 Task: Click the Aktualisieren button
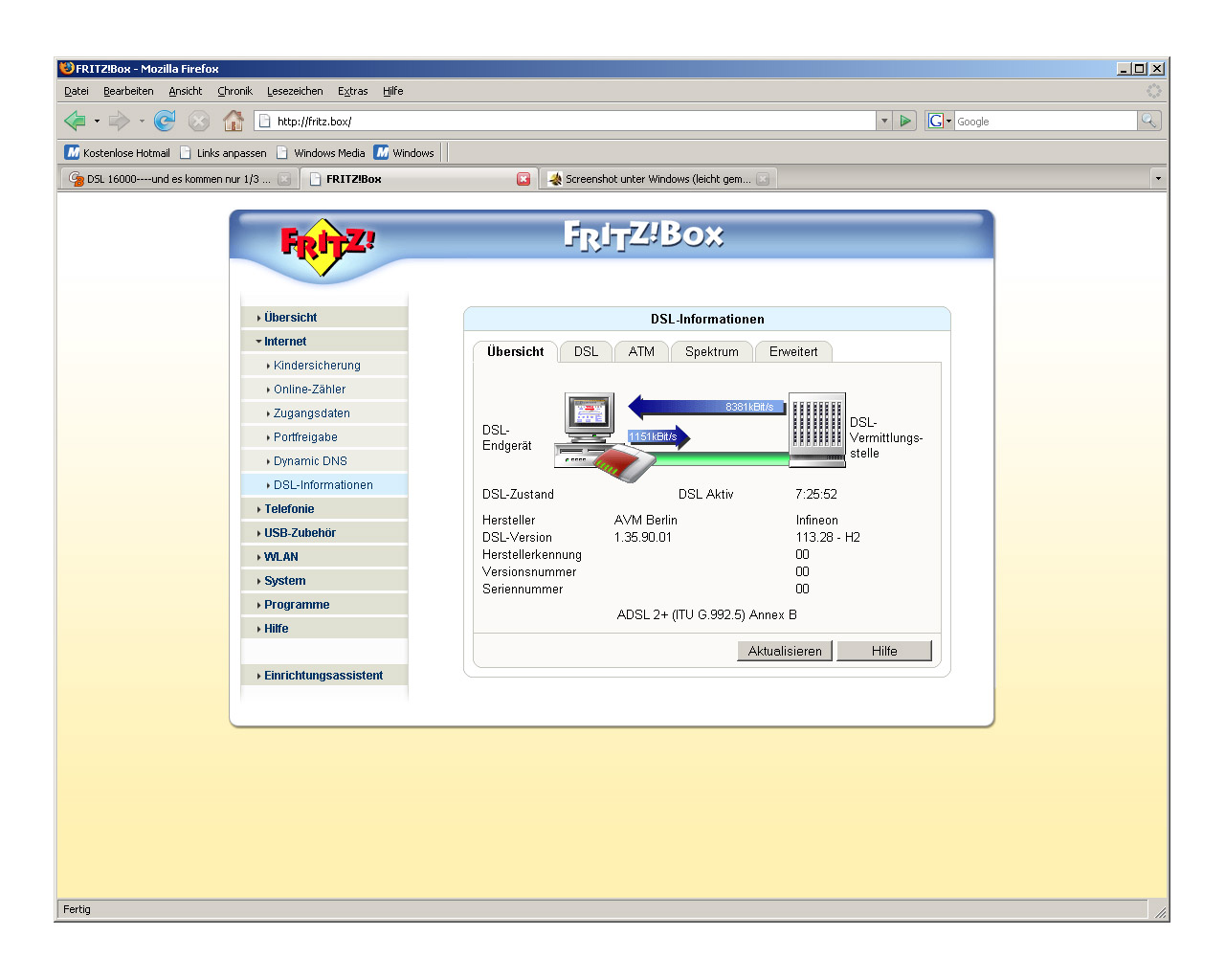pos(785,651)
